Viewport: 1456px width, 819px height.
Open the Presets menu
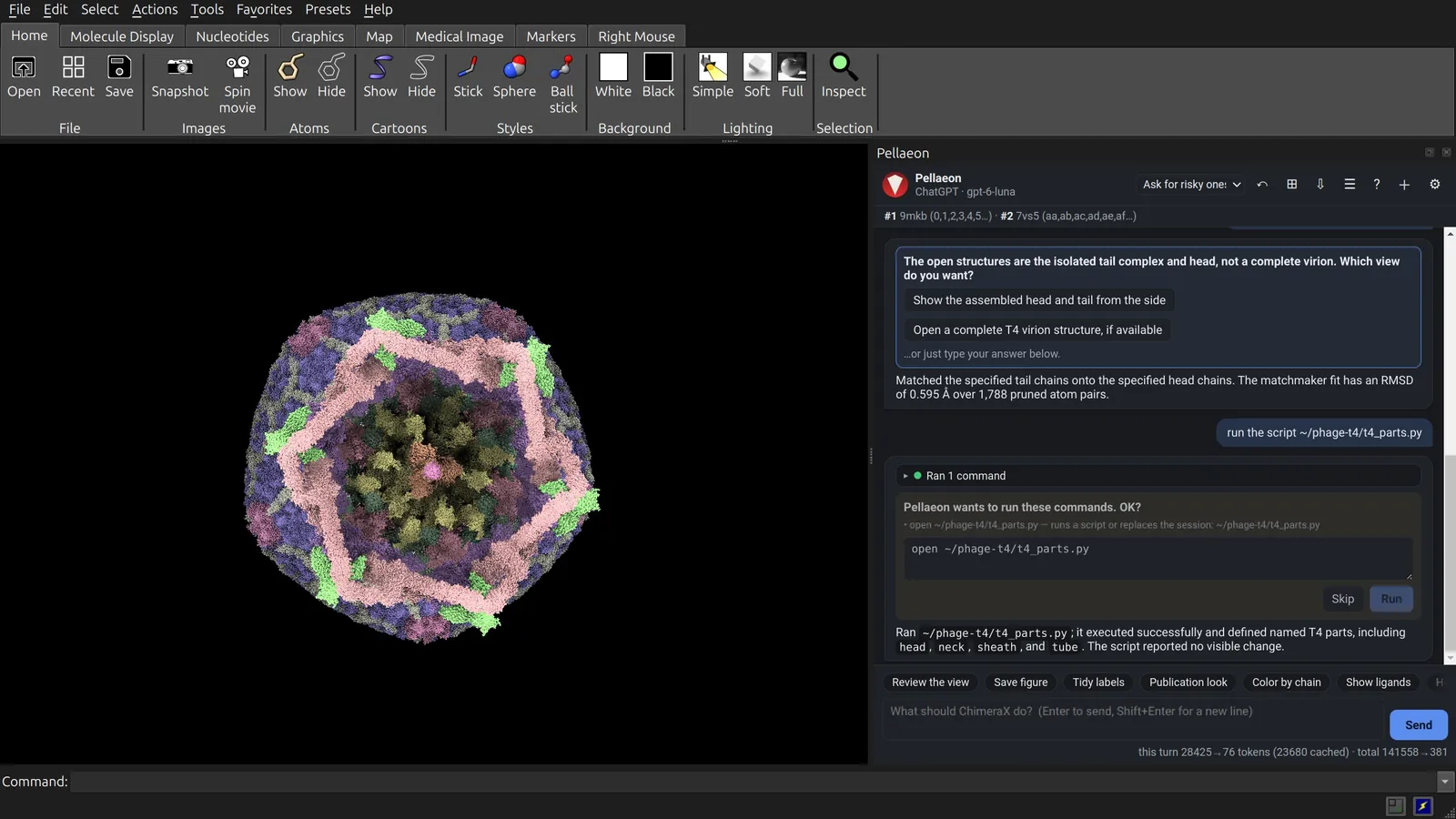[328, 9]
